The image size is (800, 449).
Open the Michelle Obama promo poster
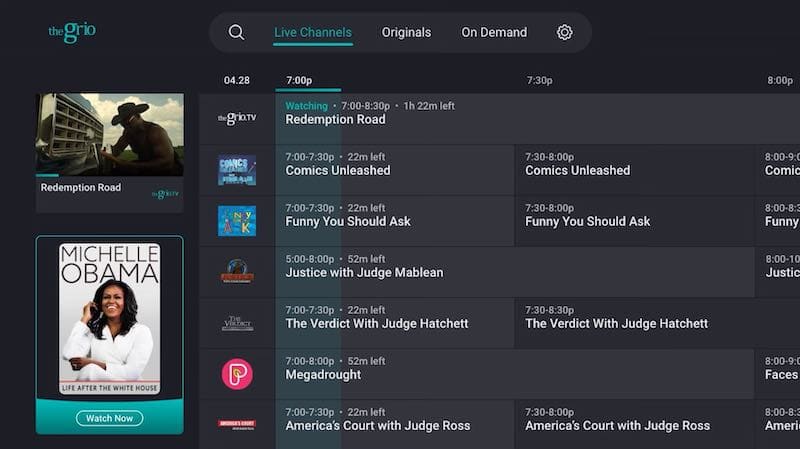click(110, 319)
